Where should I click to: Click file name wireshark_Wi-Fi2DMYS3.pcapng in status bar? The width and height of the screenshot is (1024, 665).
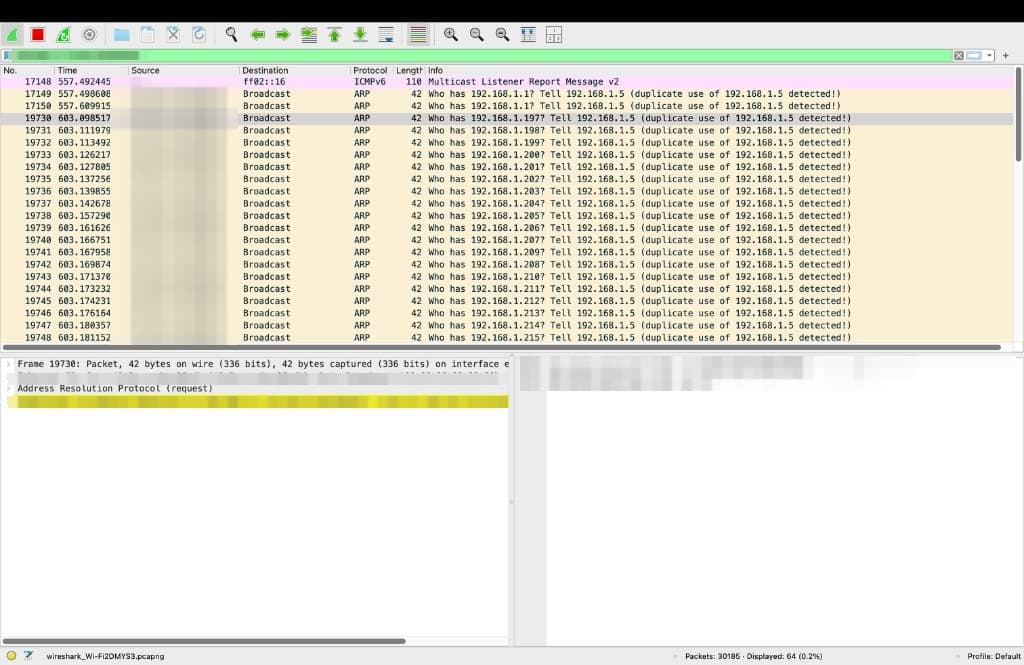(105, 657)
